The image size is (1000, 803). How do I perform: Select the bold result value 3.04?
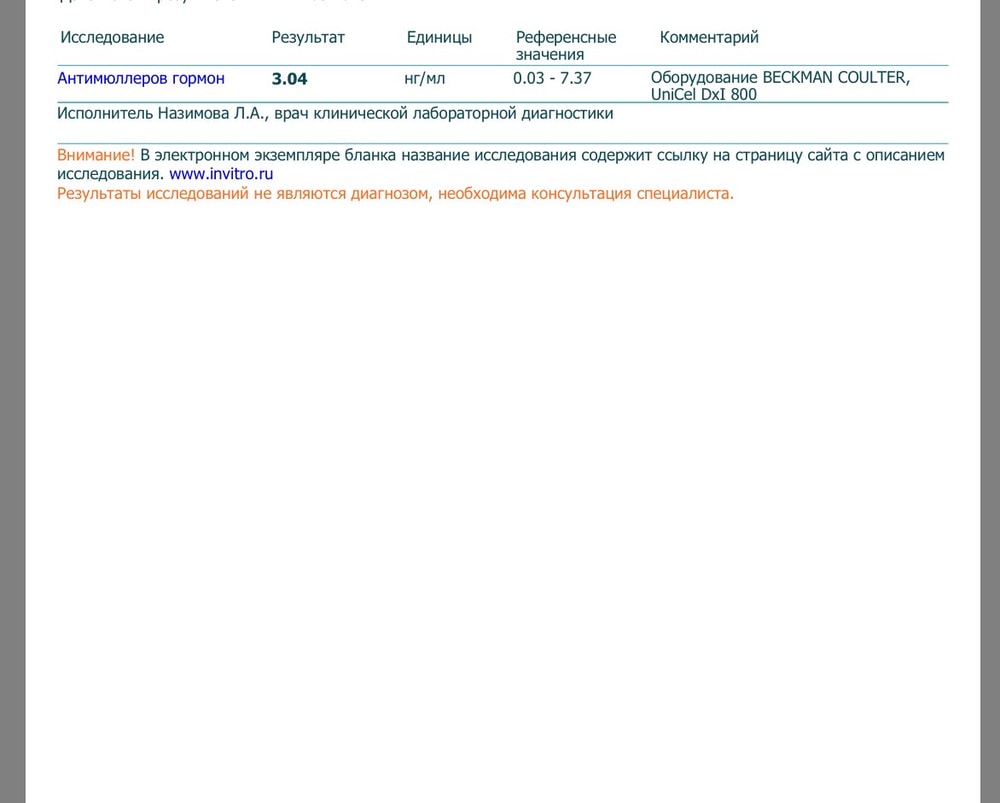[290, 79]
